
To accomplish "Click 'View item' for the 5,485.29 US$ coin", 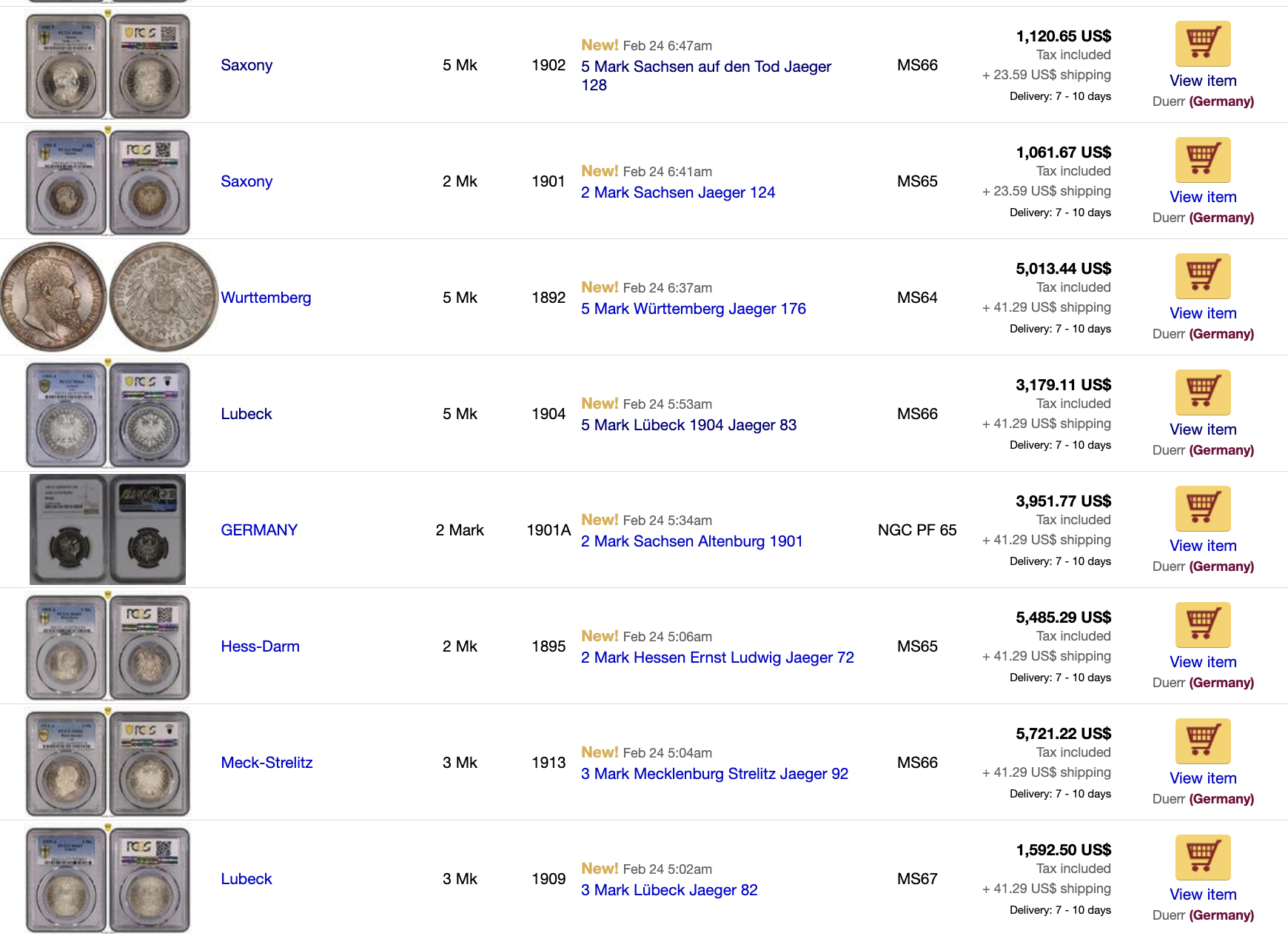I will (1203, 662).
